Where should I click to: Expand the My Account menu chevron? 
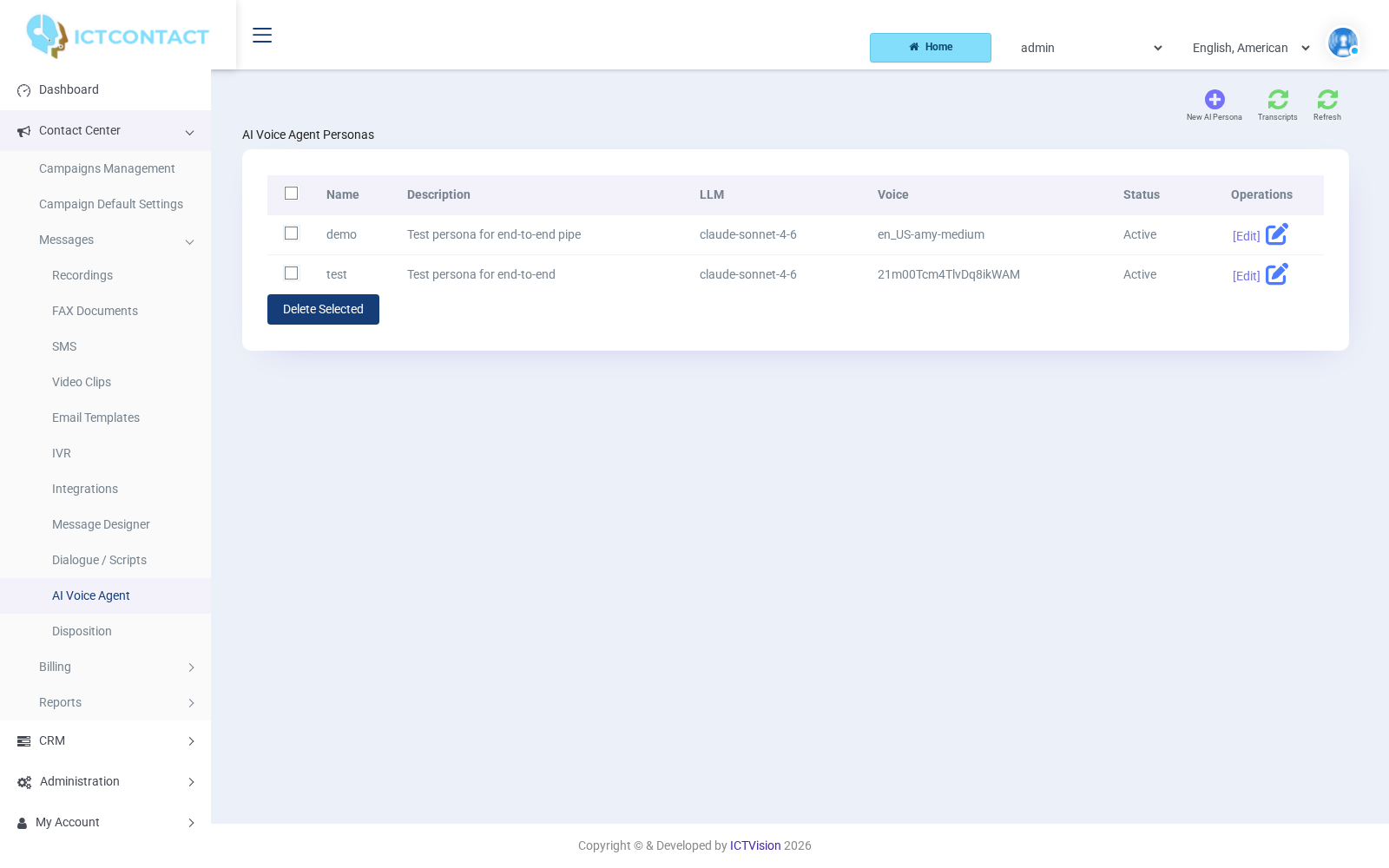191,823
